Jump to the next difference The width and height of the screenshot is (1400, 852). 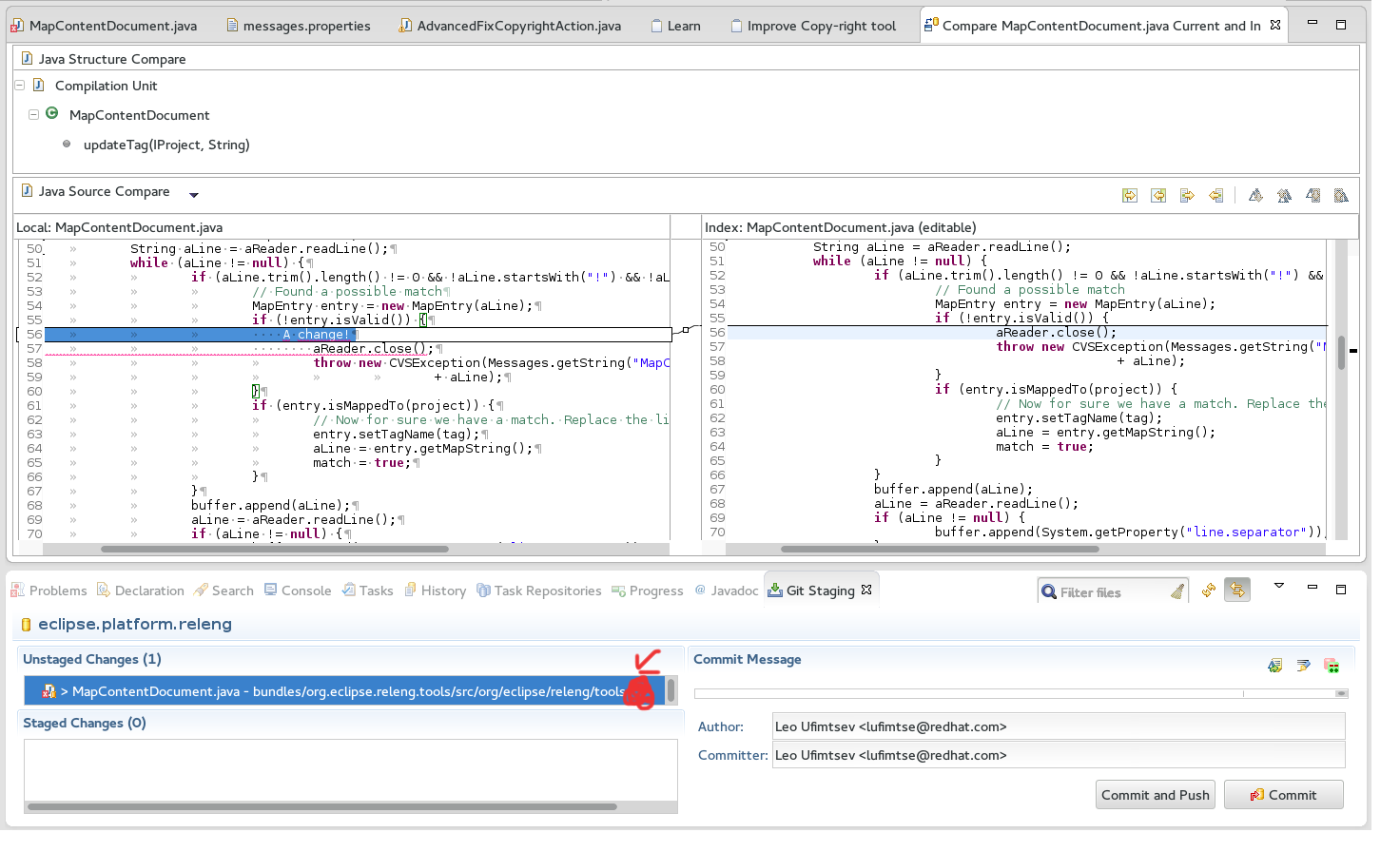click(x=1255, y=195)
